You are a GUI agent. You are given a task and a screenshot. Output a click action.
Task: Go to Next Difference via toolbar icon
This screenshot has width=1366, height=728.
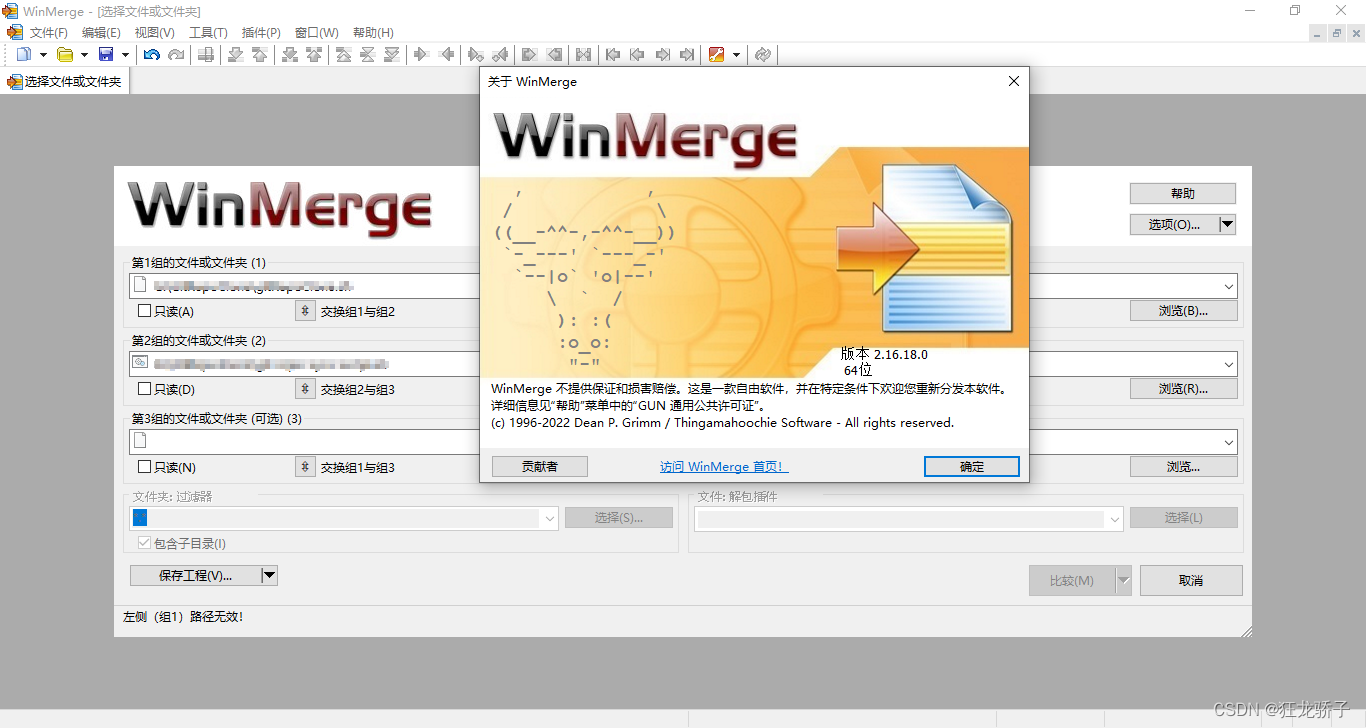pos(236,54)
